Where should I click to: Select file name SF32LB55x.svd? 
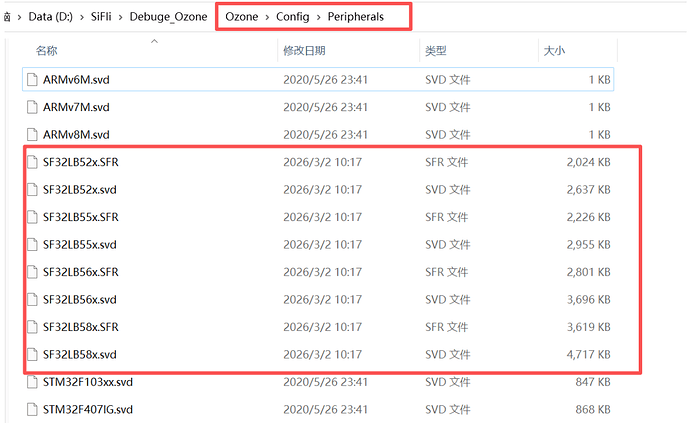[80, 244]
